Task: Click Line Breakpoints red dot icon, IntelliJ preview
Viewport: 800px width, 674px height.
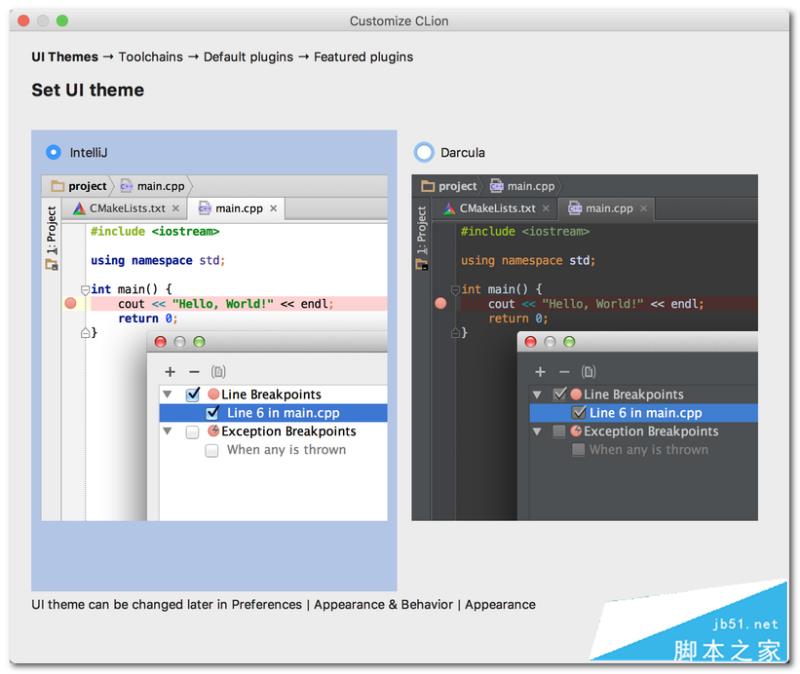Action: coord(214,394)
